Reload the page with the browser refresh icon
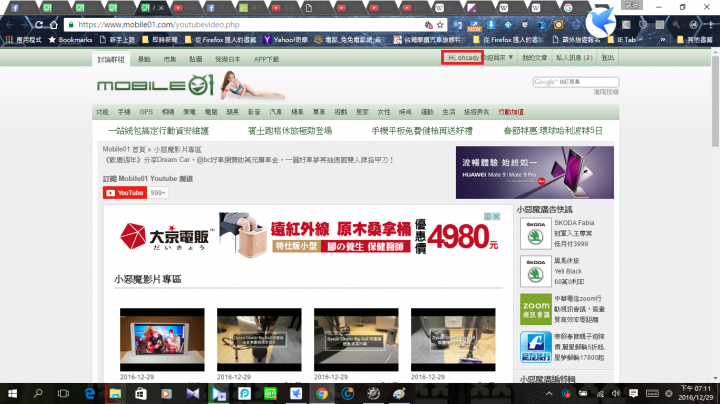Image resolution: width=720 pixels, height=404 pixels. (x=39, y=25)
